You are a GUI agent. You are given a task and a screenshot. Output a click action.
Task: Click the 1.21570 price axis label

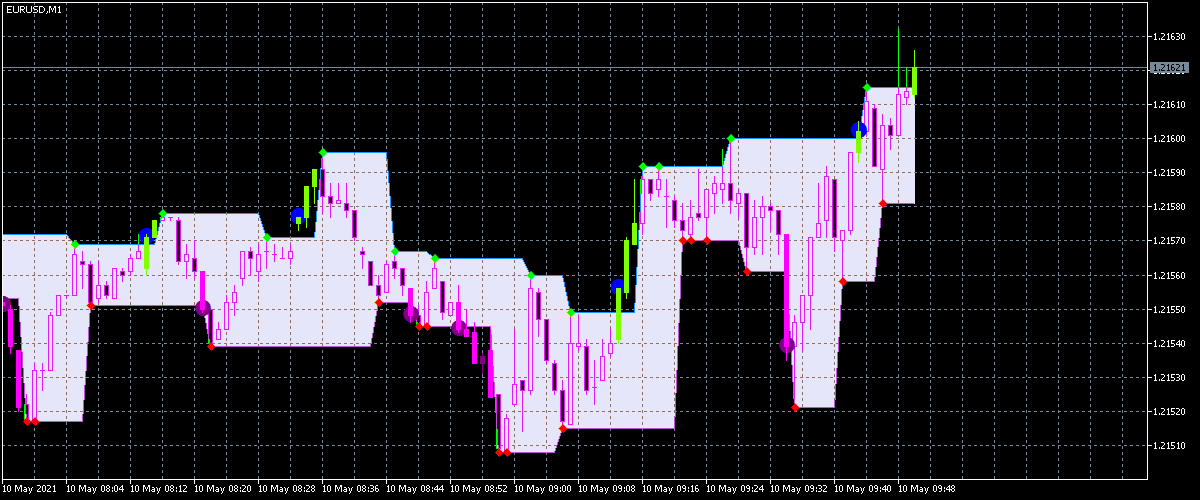pyautogui.click(x=1168, y=241)
